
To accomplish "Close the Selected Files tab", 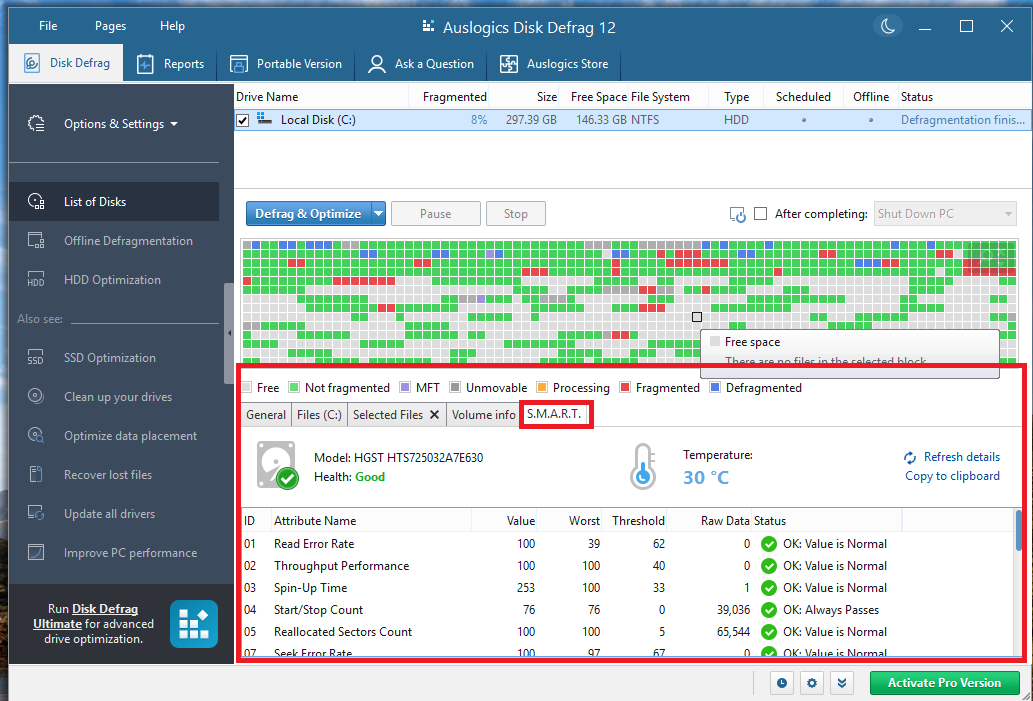I will (x=434, y=414).
